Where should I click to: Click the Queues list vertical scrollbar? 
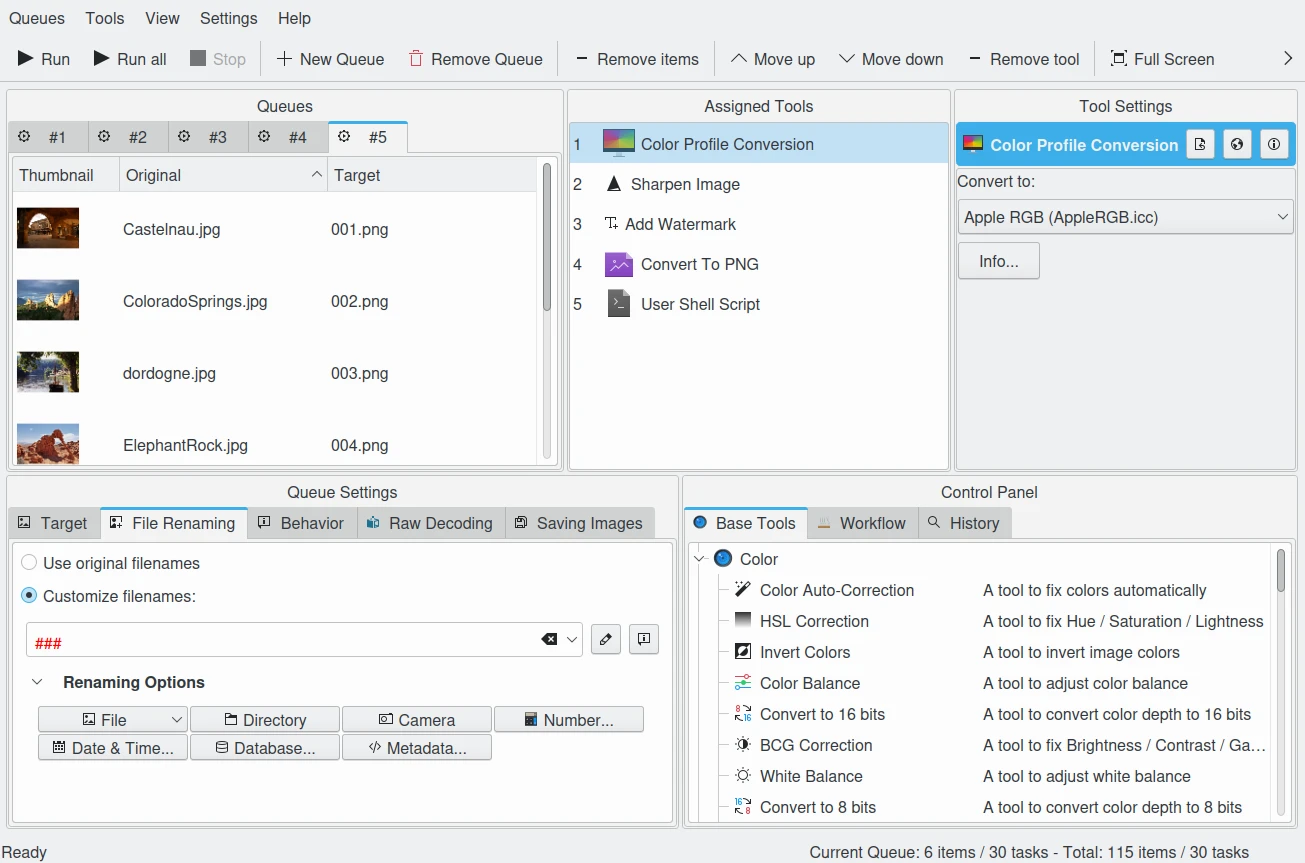pos(546,240)
